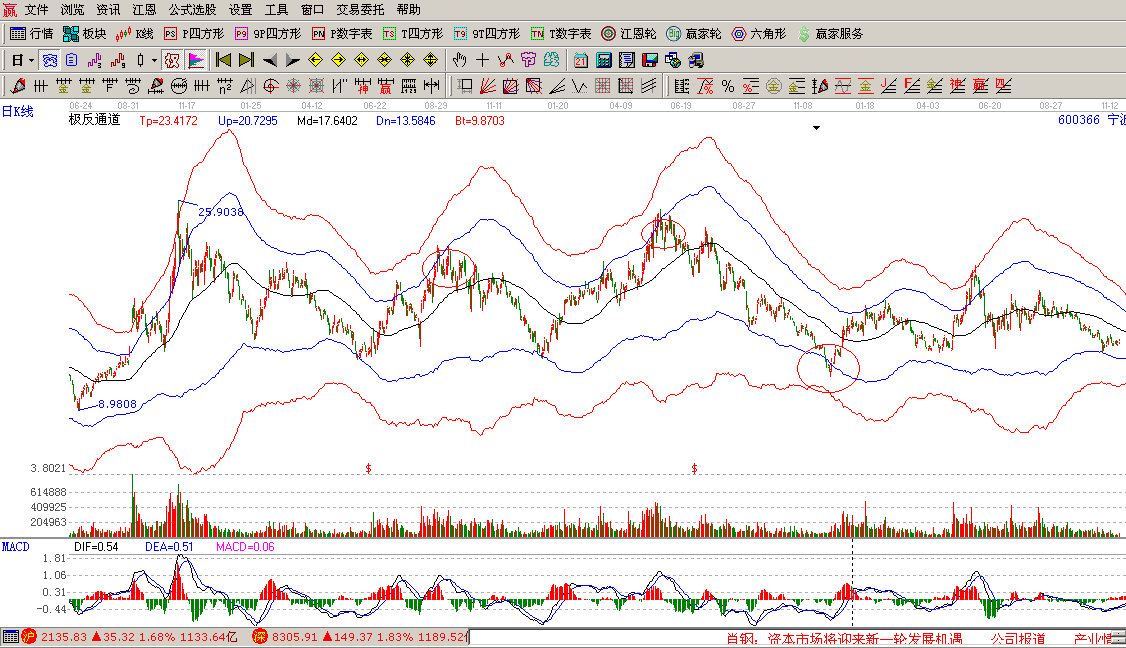Select the percent % line tool
Screen dimensions: 1126x648
pos(727,85)
